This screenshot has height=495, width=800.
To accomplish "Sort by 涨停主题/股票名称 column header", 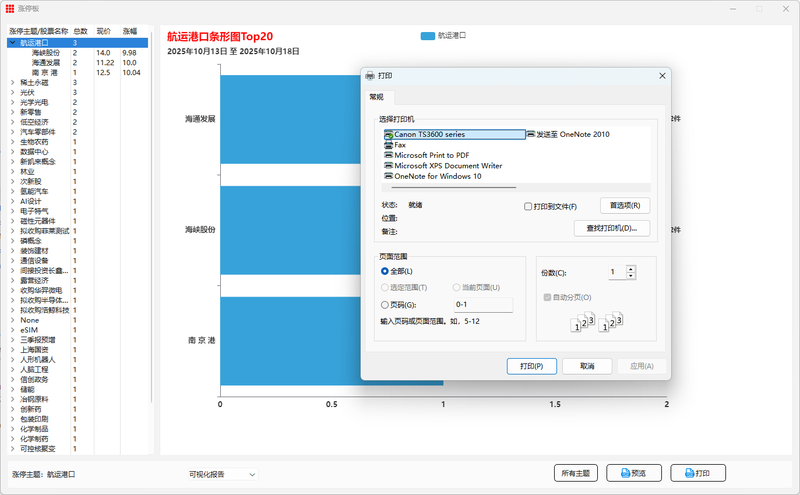I will [38, 31].
